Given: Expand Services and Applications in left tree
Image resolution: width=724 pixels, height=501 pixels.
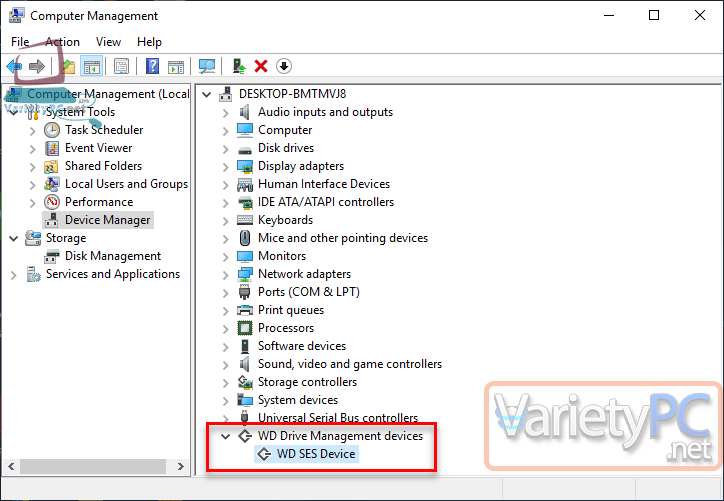Looking at the screenshot, I should (13, 275).
